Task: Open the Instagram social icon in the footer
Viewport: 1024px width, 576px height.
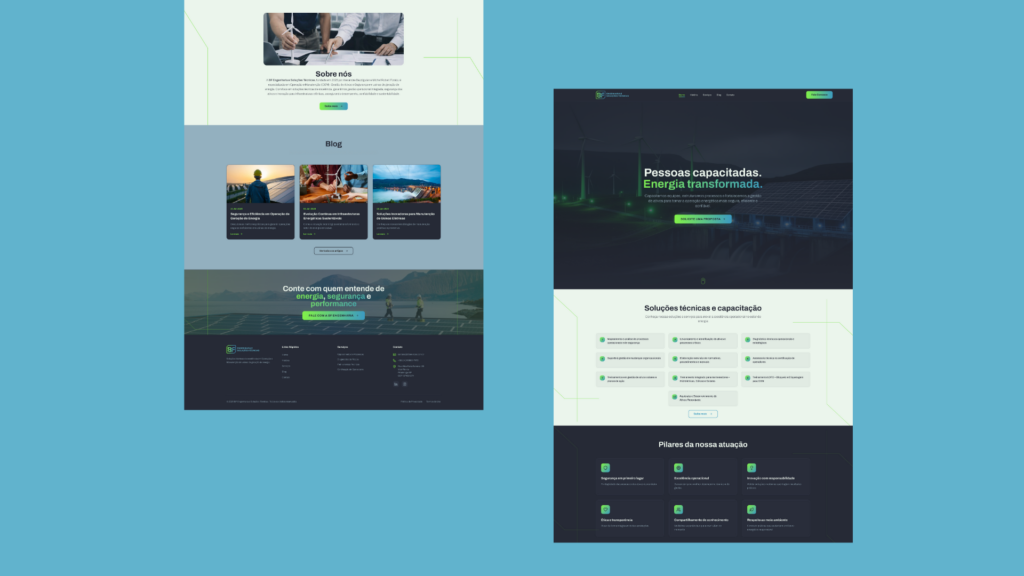Action: click(x=405, y=384)
